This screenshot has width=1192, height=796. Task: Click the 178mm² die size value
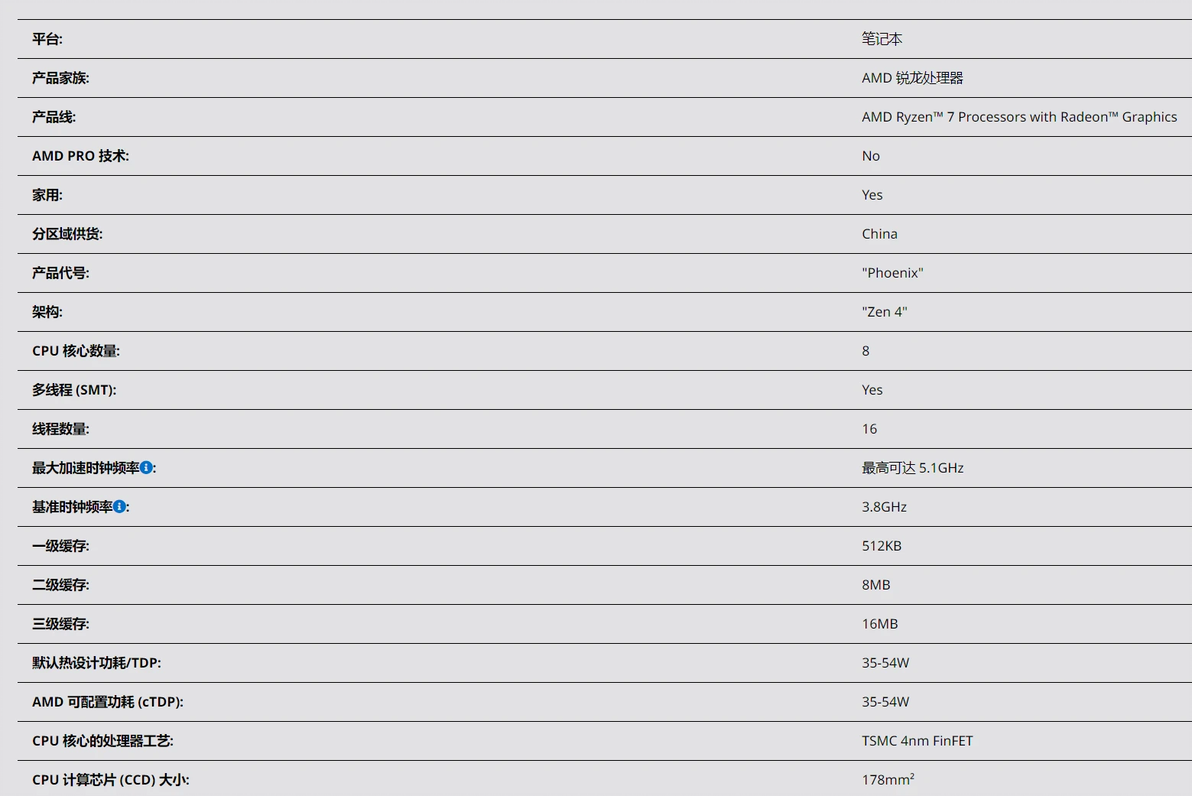click(888, 779)
